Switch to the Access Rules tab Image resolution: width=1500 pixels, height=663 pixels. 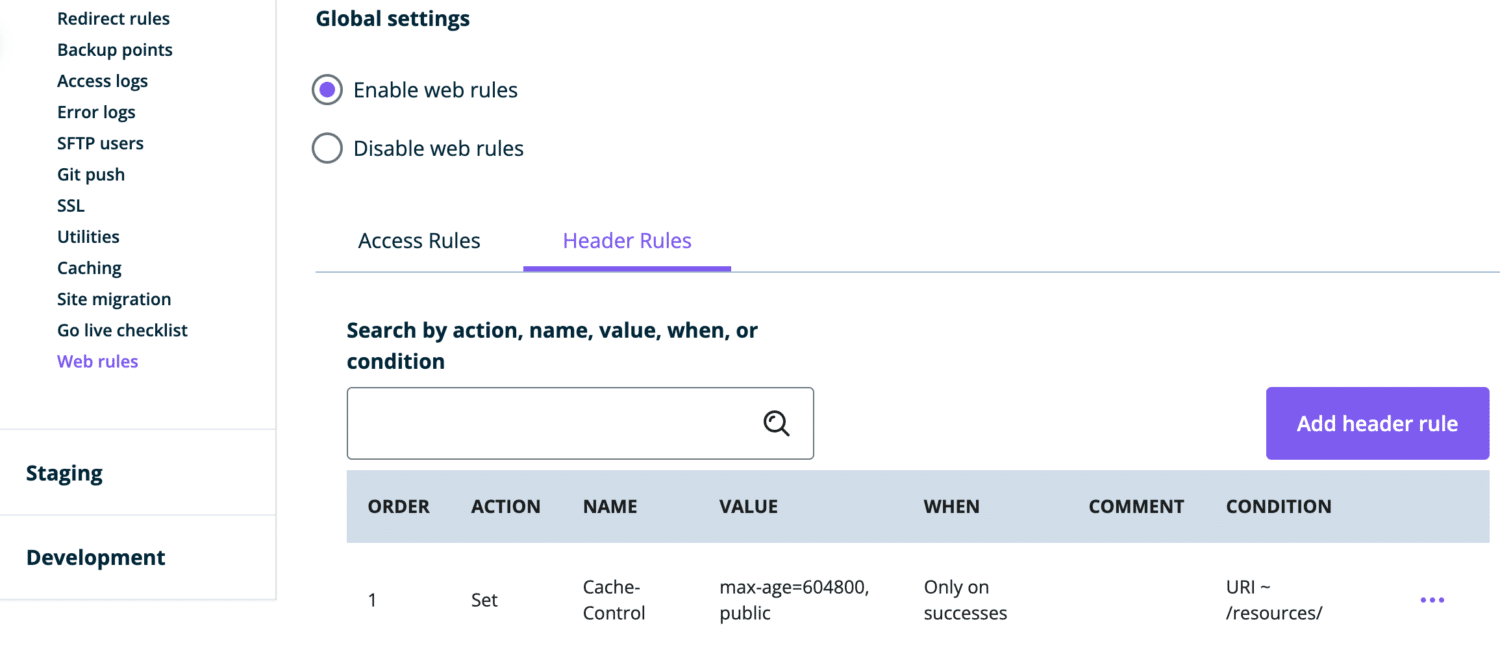click(419, 241)
